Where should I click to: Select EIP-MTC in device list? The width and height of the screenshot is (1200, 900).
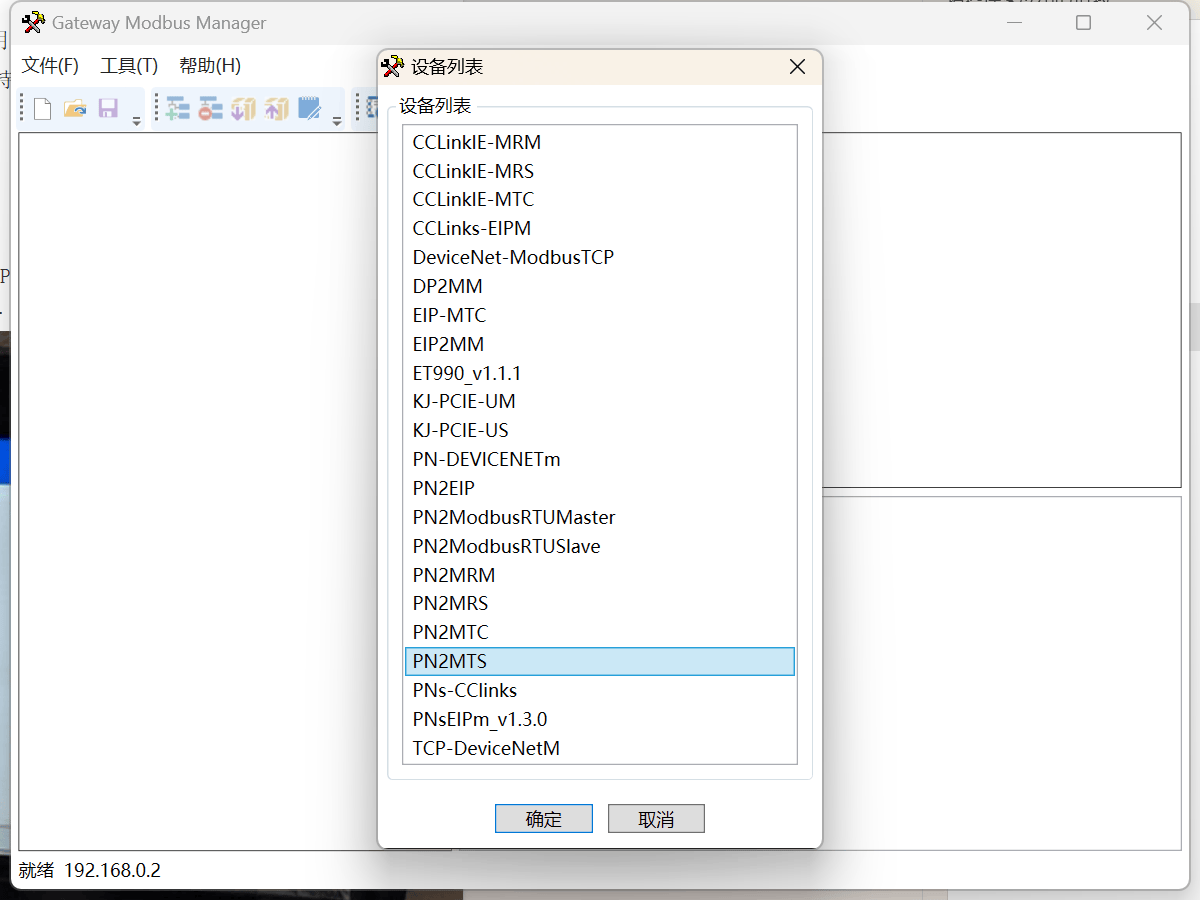coord(600,316)
